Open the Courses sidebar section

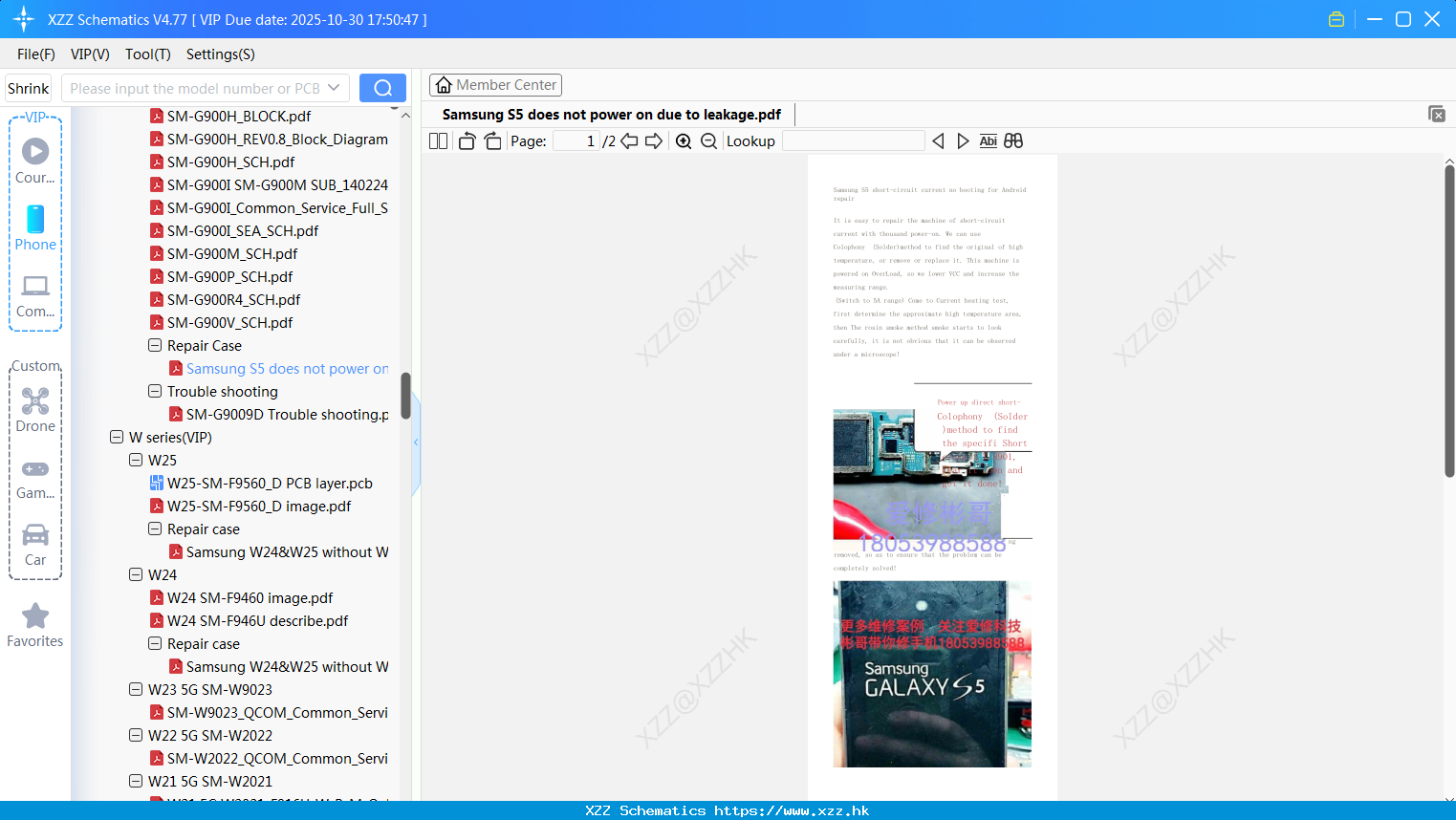click(35, 161)
